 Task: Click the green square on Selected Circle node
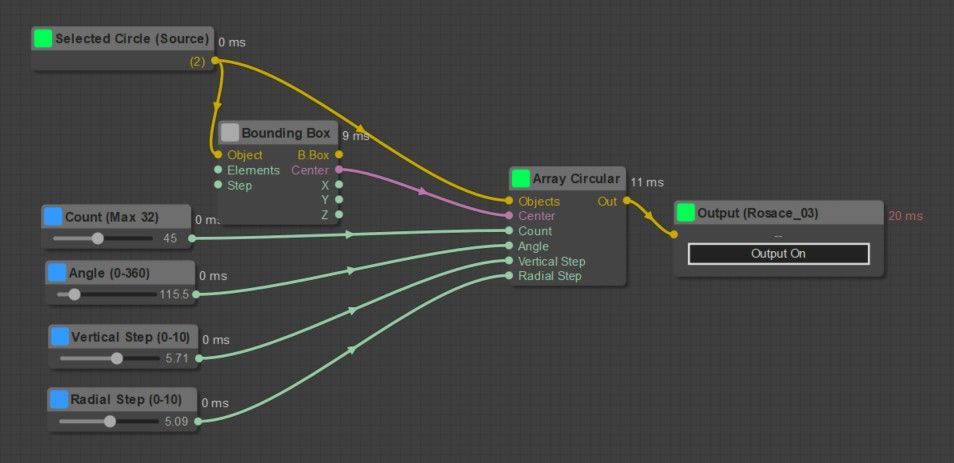(x=43, y=39)
